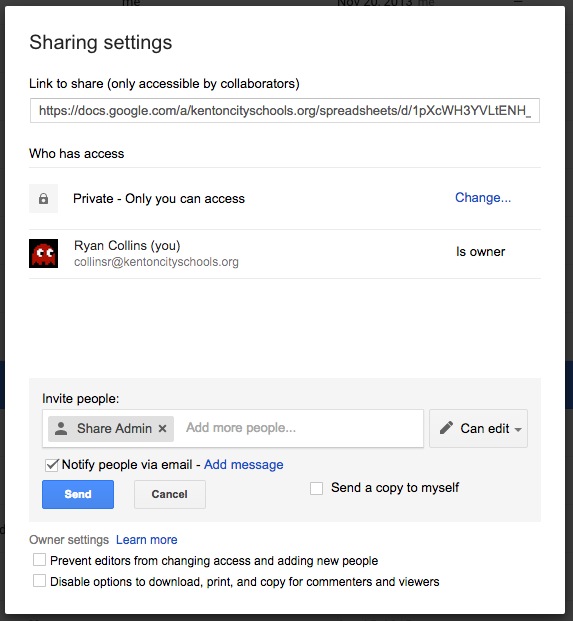Image resolution: width=573 pixels, height=621 pixels.
Task: Open the Add message link
Action: click(244, 465)
